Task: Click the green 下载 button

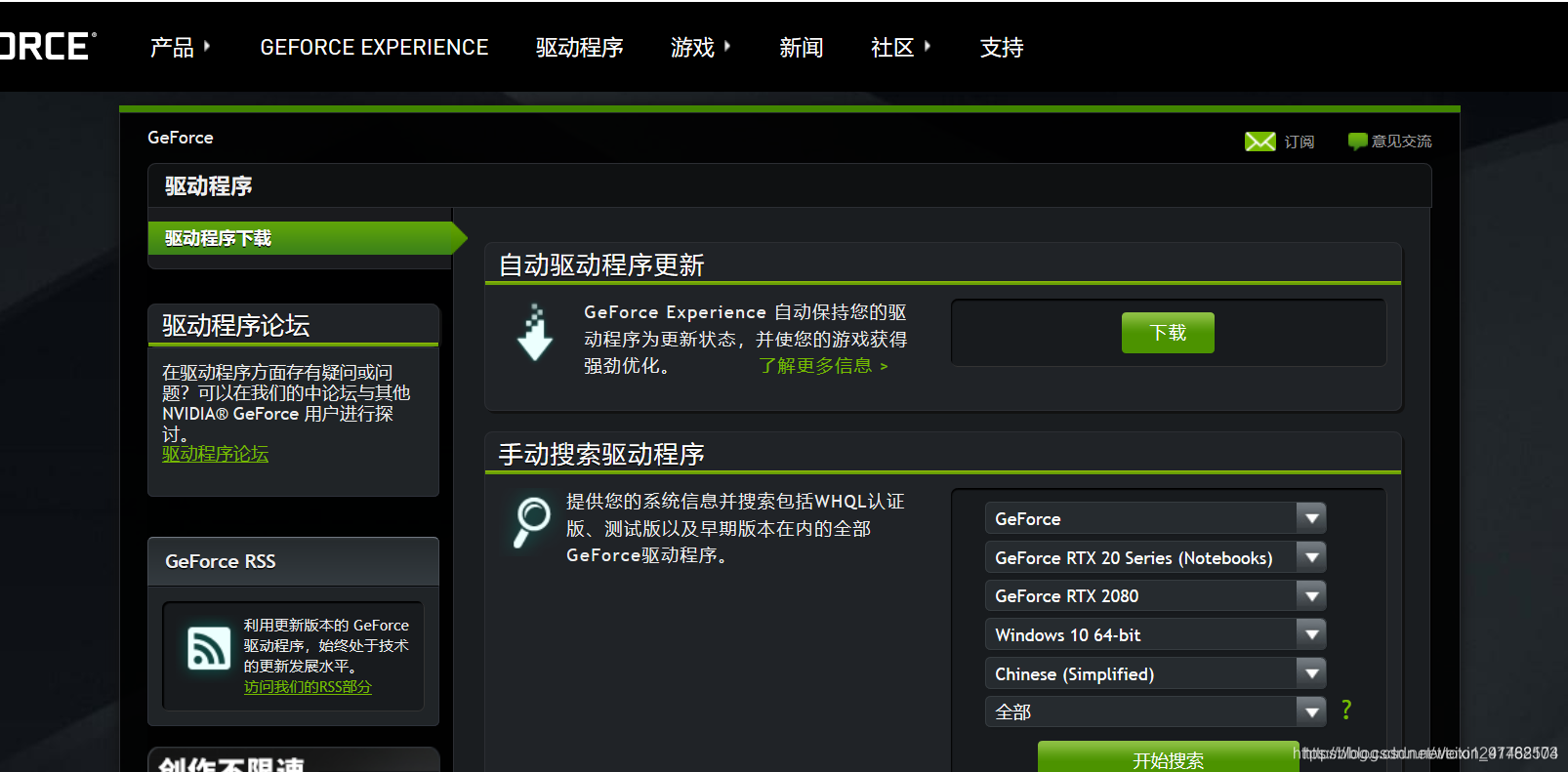Action: (1168, 333)
